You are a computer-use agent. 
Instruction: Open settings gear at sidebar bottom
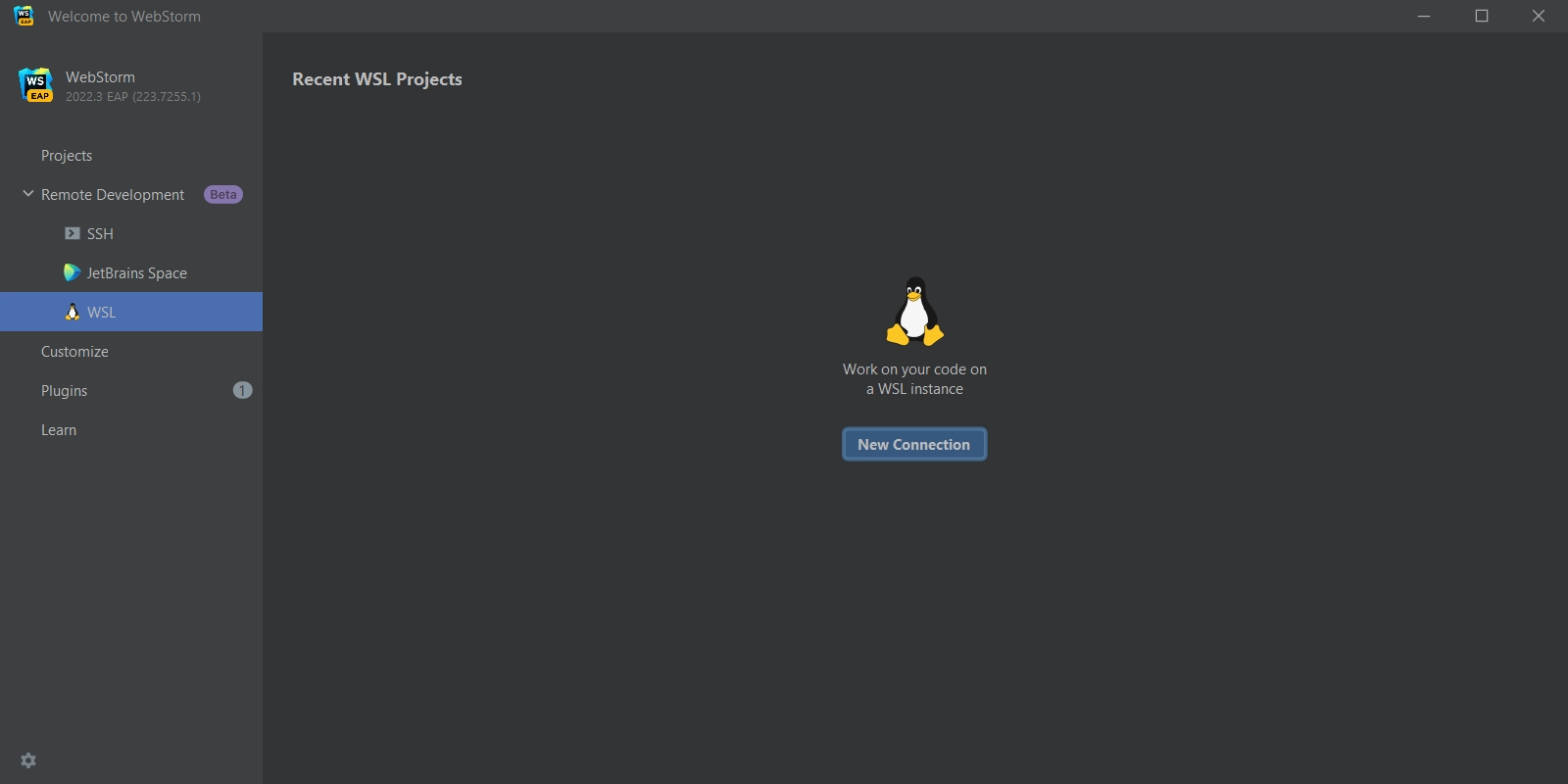[28, 760]
